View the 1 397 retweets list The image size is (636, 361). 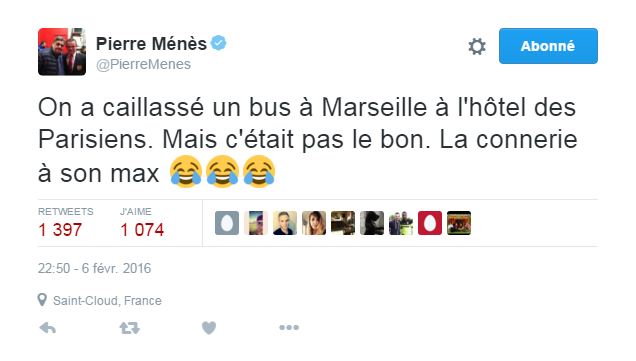point(60,230)
